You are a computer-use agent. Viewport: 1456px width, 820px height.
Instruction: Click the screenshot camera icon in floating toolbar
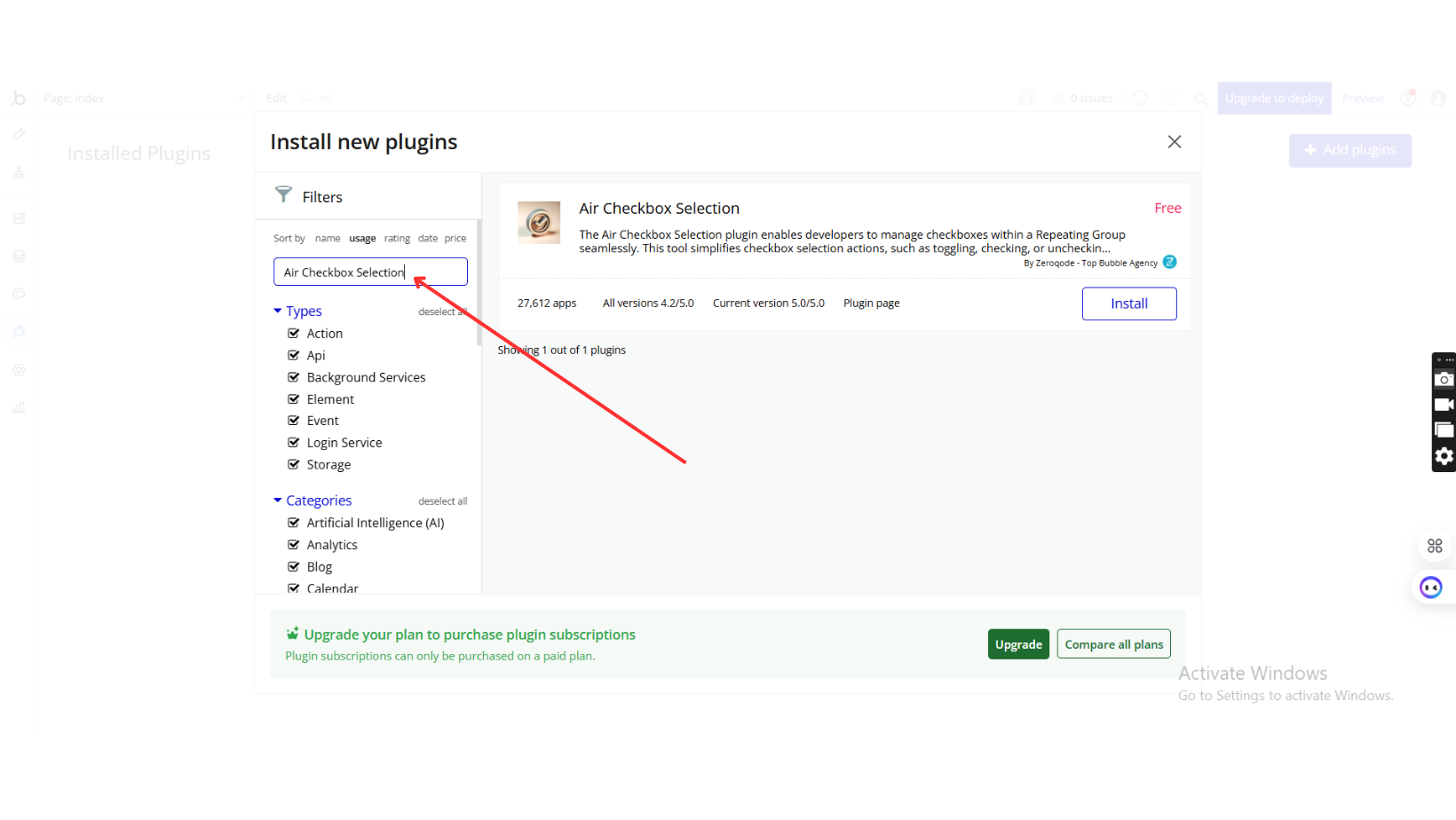1444,379
